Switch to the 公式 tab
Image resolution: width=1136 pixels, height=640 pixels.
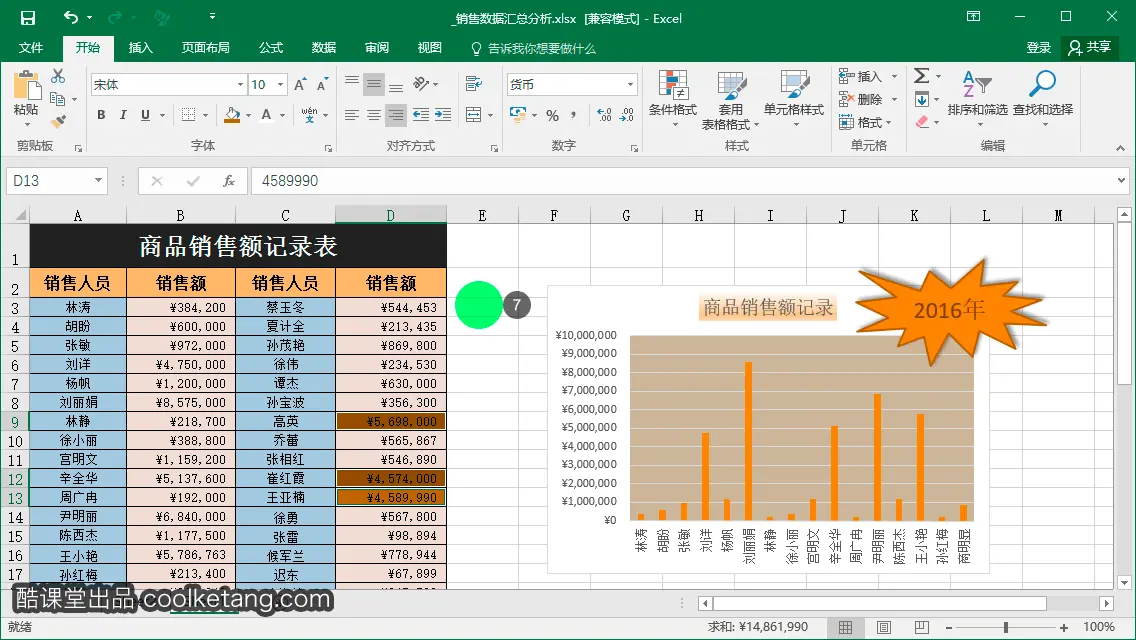pyautogui.click(x=271, y=48)
